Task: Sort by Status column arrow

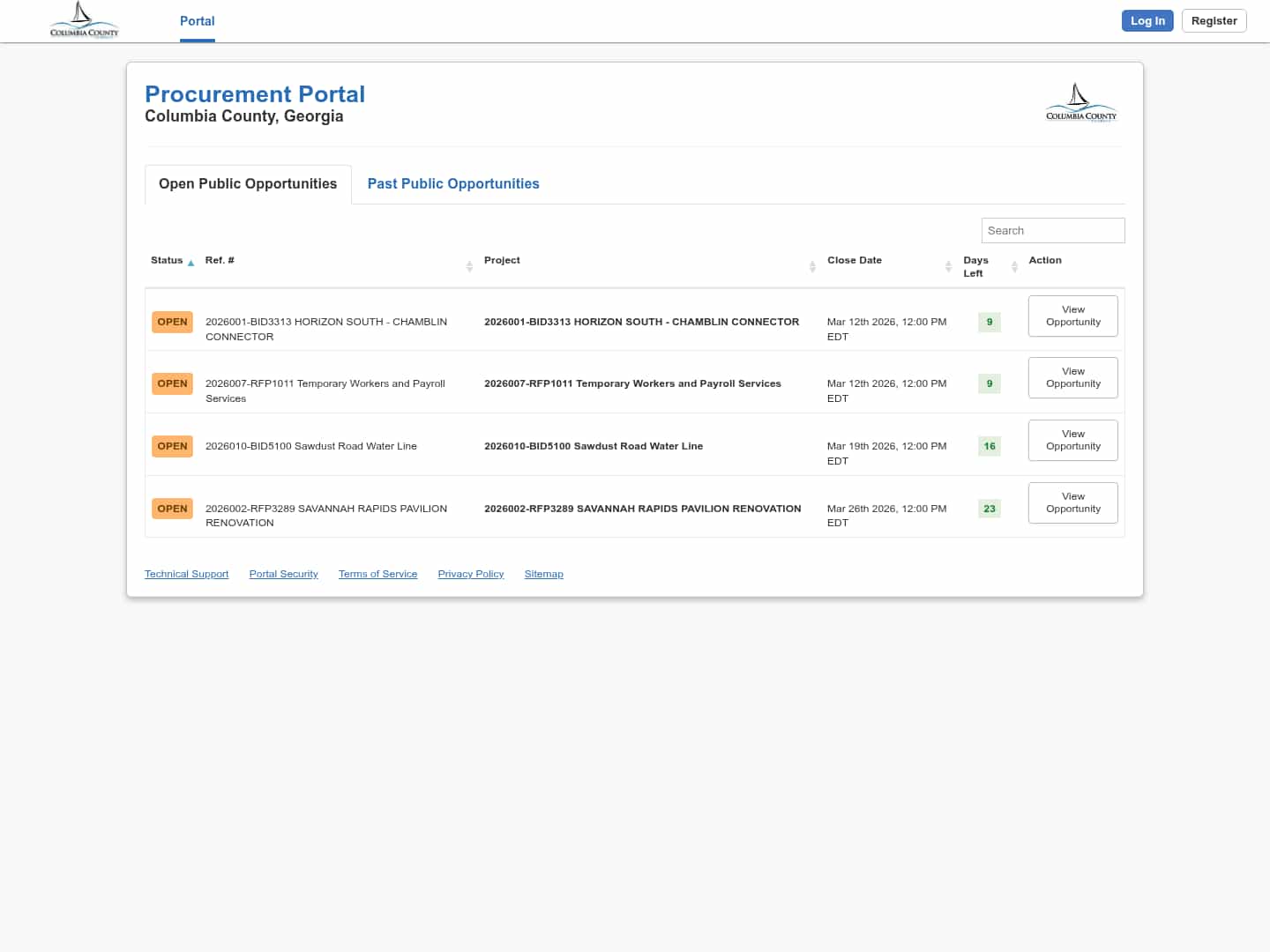Action: click(190, 263)
